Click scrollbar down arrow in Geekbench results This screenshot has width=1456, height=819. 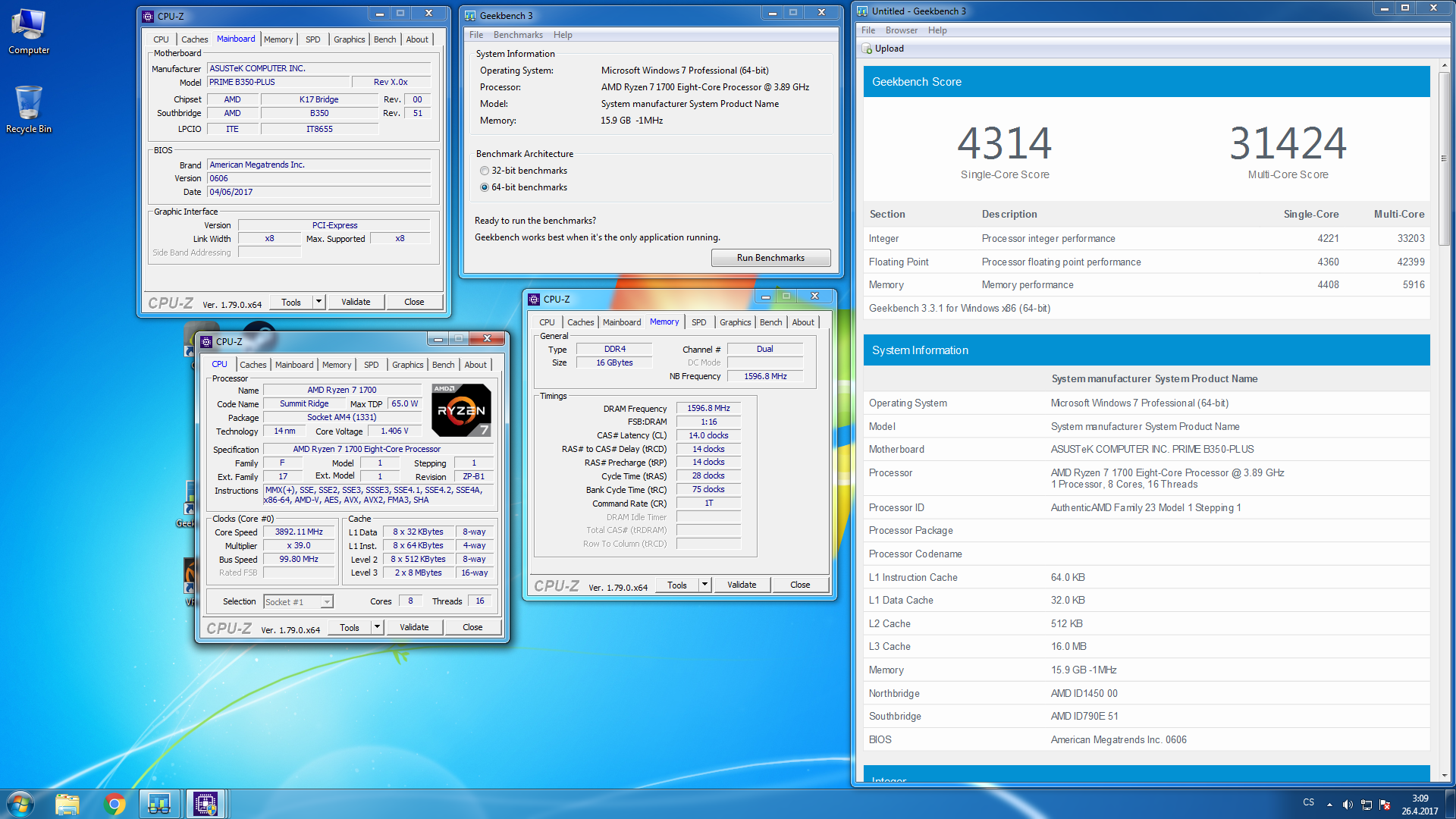click(1444, 776)
